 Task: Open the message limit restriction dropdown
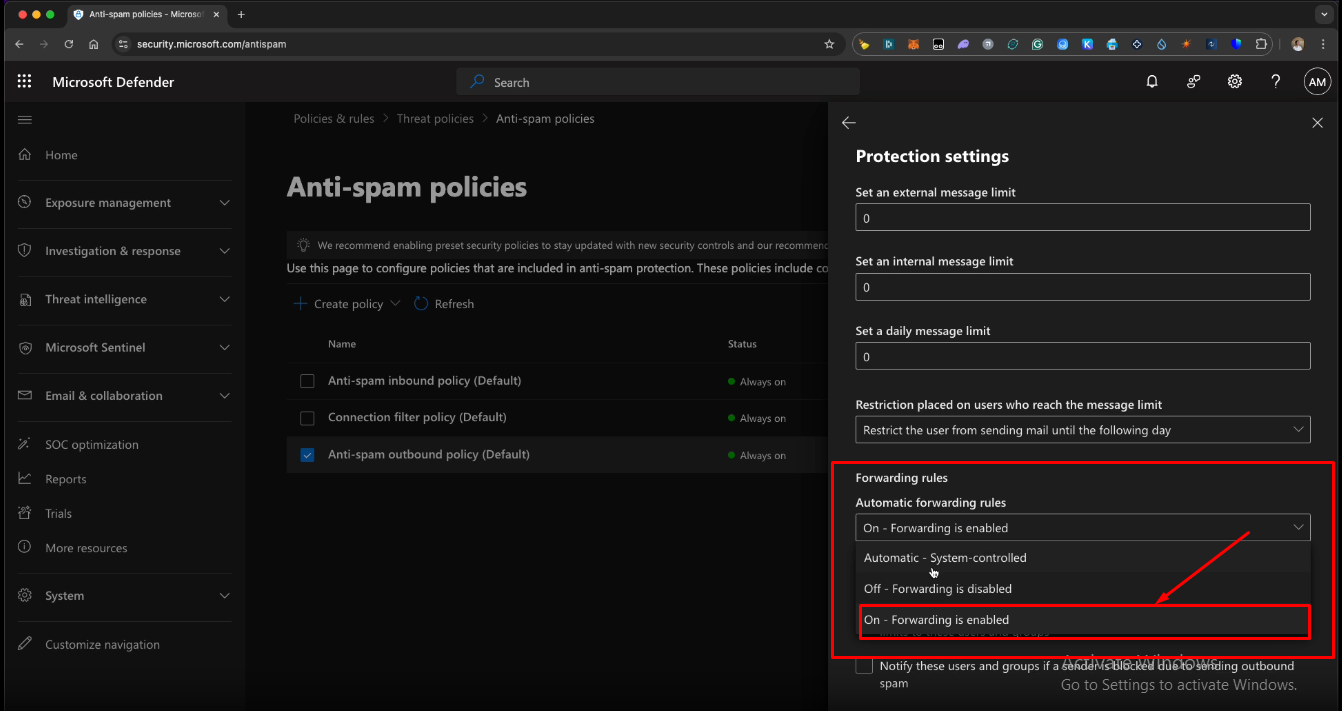point(1082,430)
